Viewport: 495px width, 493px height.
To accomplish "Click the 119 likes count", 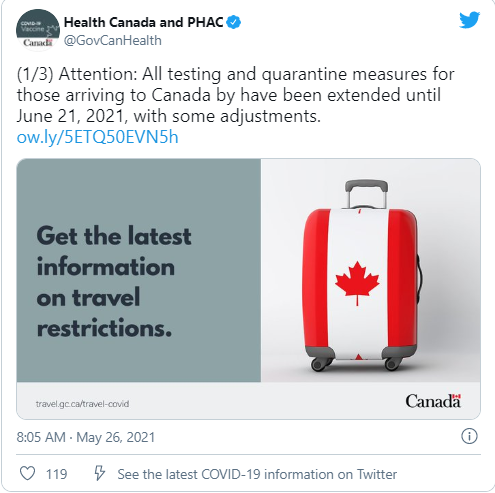I will (x=57, y=474).
